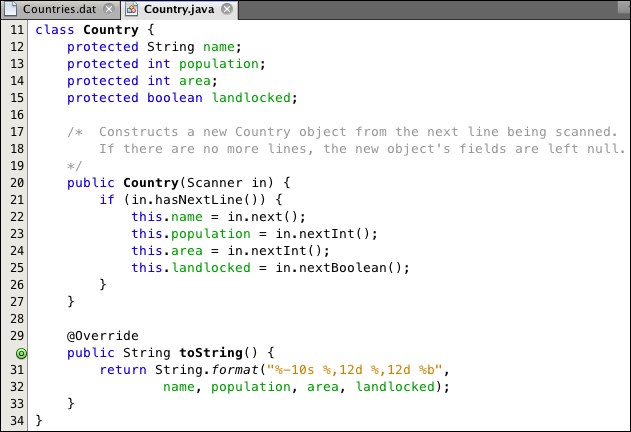Click the Country.java file icon
Image resolution: width=631 pixels, height=432 pixels.
pyautogui.click(x=131, y=9)
